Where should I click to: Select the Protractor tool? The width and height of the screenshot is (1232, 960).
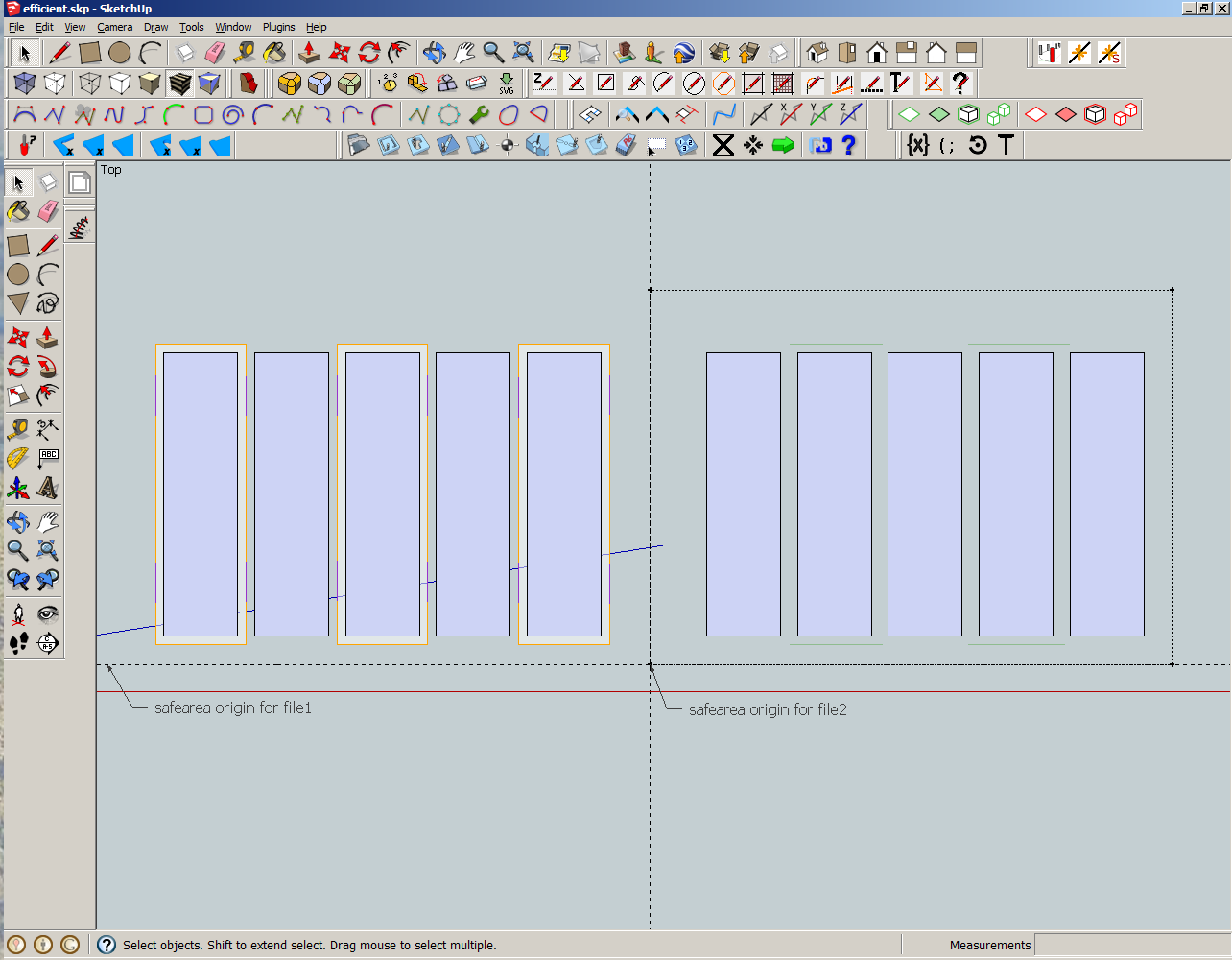pyautogui.click(x=17, y=459)
